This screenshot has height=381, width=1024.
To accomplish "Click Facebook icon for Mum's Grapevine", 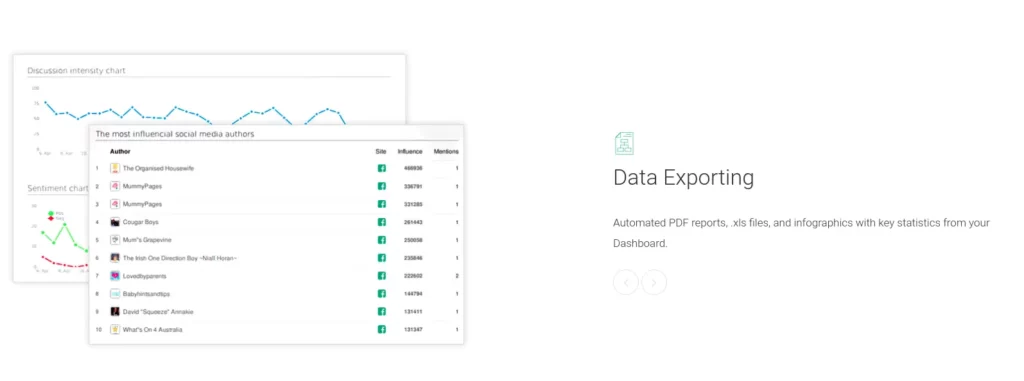I will point(381,240).
